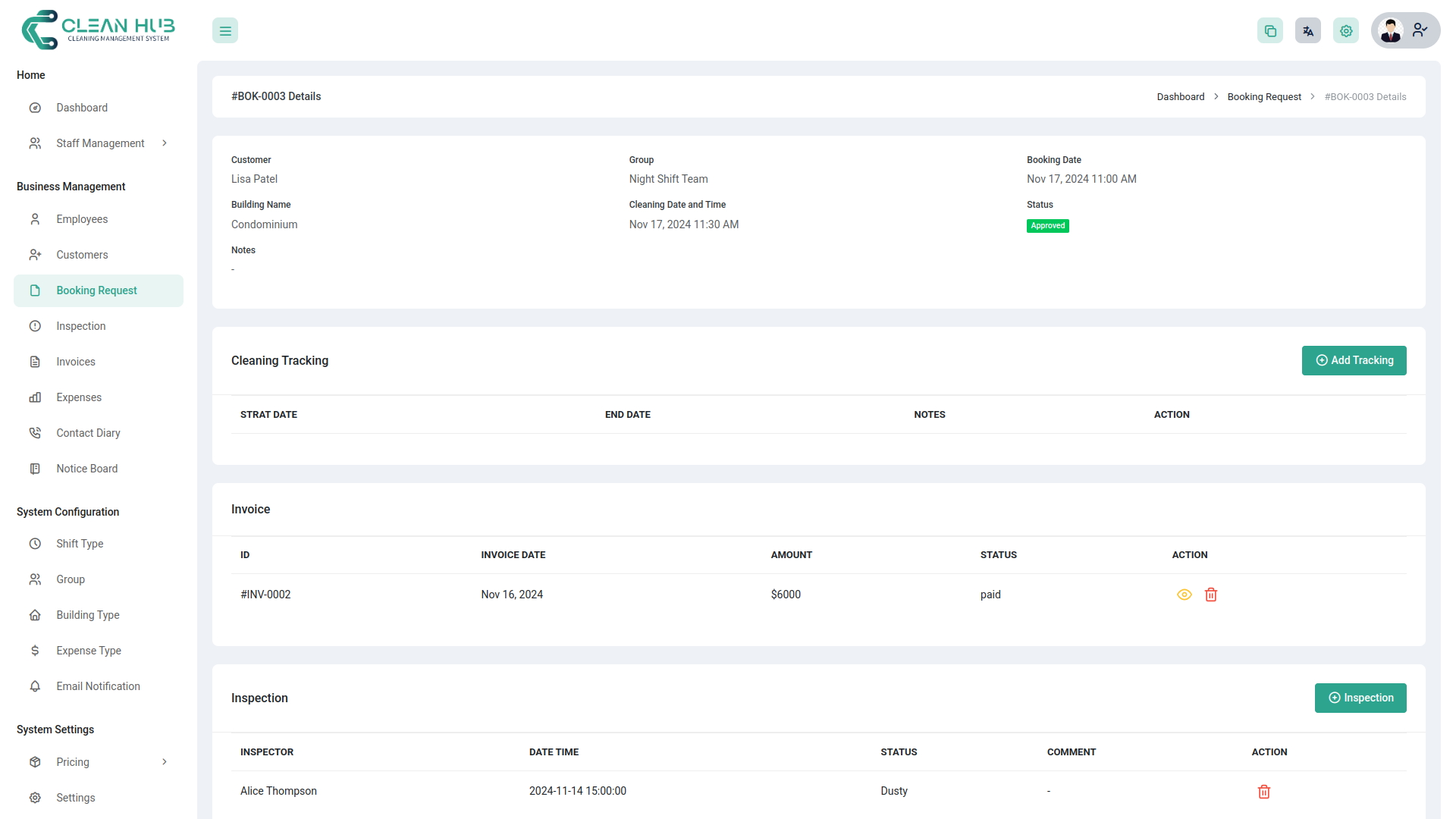Click the Add Tracking button
1456x819 pixels.
tap(1354, 360)
